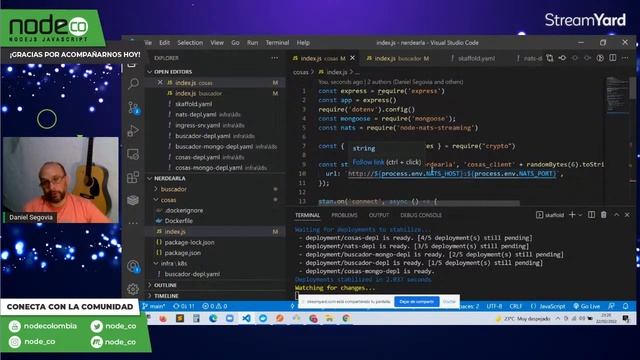
Task: Create a new terminal with plus icon
Action: click(x=572, y=215)
